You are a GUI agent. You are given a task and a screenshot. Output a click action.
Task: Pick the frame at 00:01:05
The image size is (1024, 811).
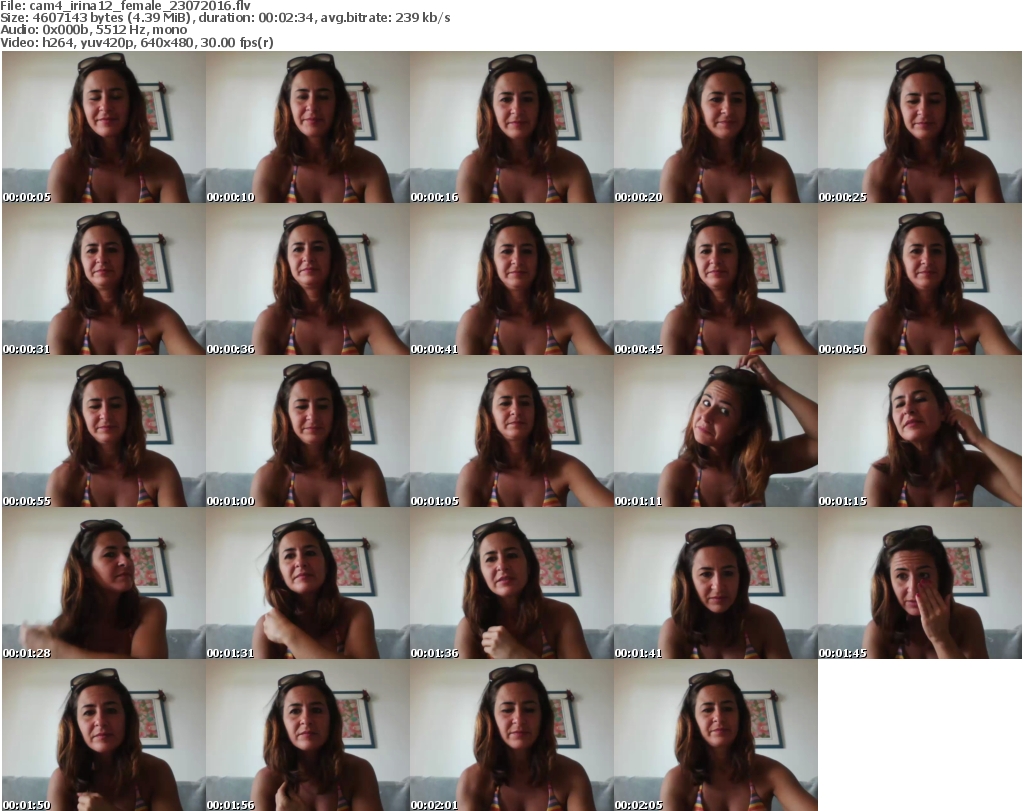[511, 432]
